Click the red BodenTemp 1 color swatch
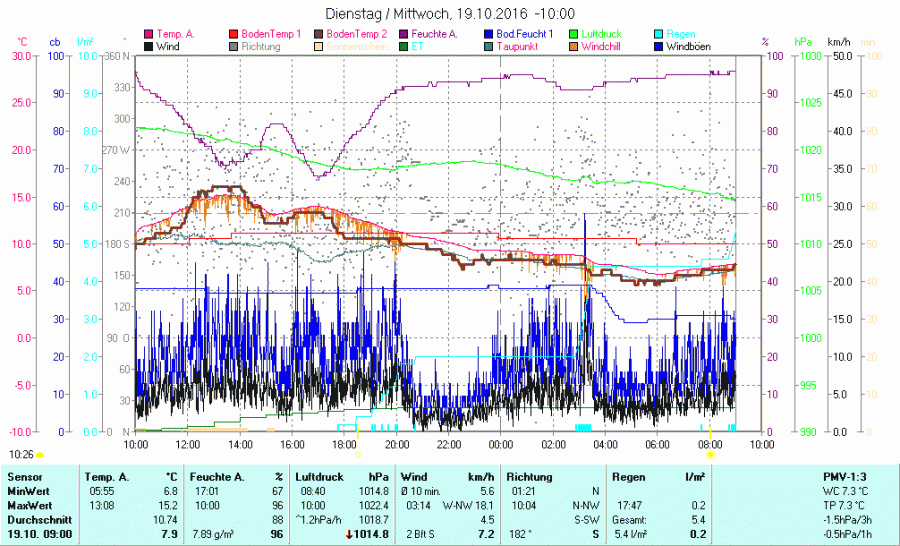Image resolution: width=900 pixels, height=546 pixels. tap(234, 34)
